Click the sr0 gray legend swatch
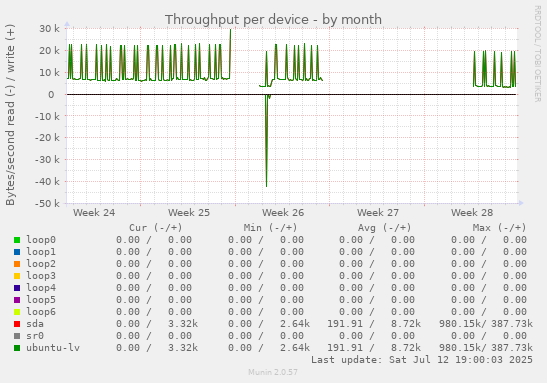The image size is (547, 383). [x=17, y=336]
